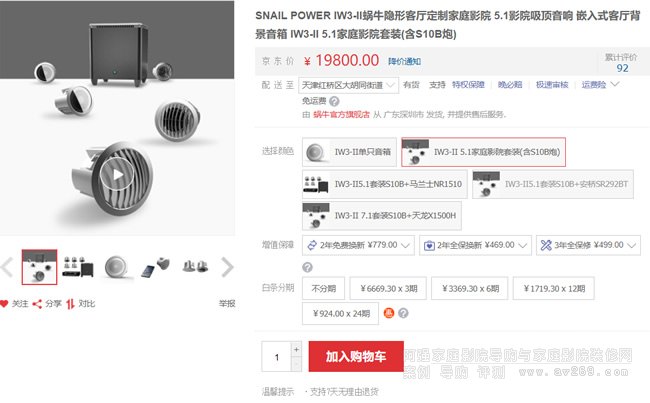Add item to cart with 加入购物车
Viewport: 650px width, 403px height.
356,357
